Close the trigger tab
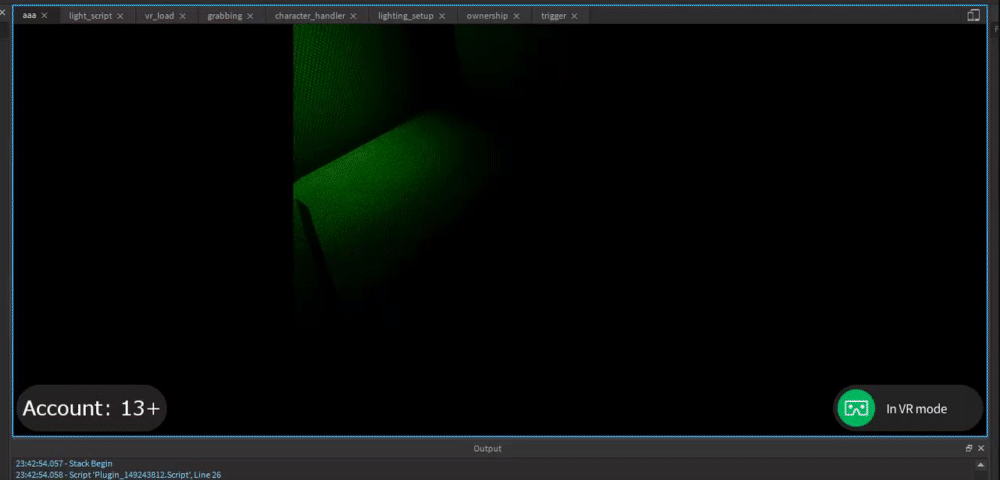The height and width of the screenshot is (480, 1000). tap(574, 16)
